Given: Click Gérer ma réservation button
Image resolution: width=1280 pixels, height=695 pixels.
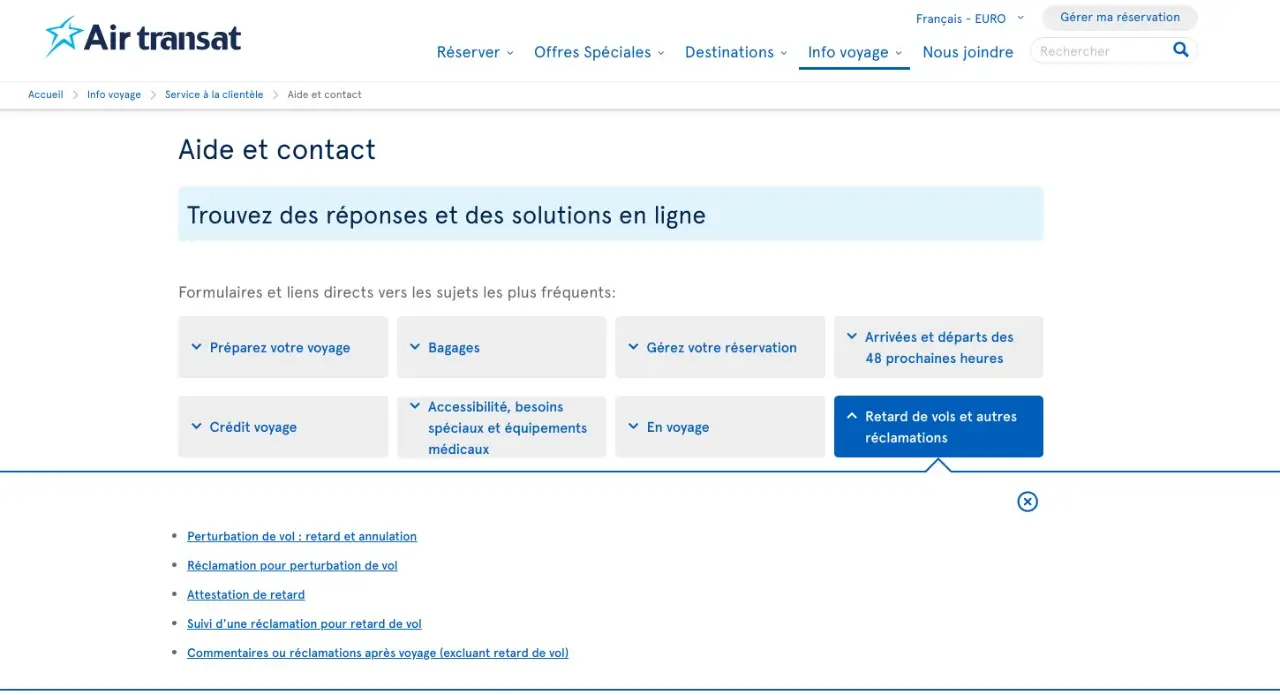Looking at the screenshot, I should point(1120,17).
